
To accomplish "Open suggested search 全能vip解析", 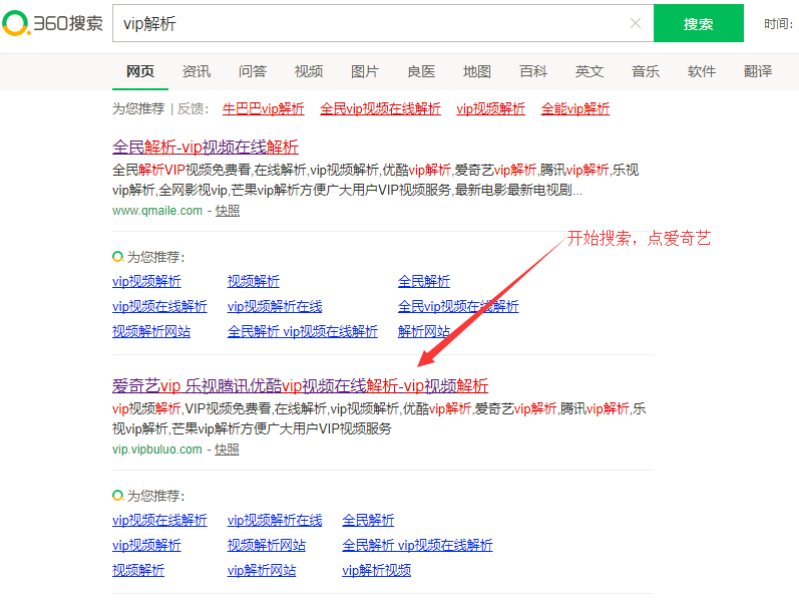I will (x=575, y=109).
